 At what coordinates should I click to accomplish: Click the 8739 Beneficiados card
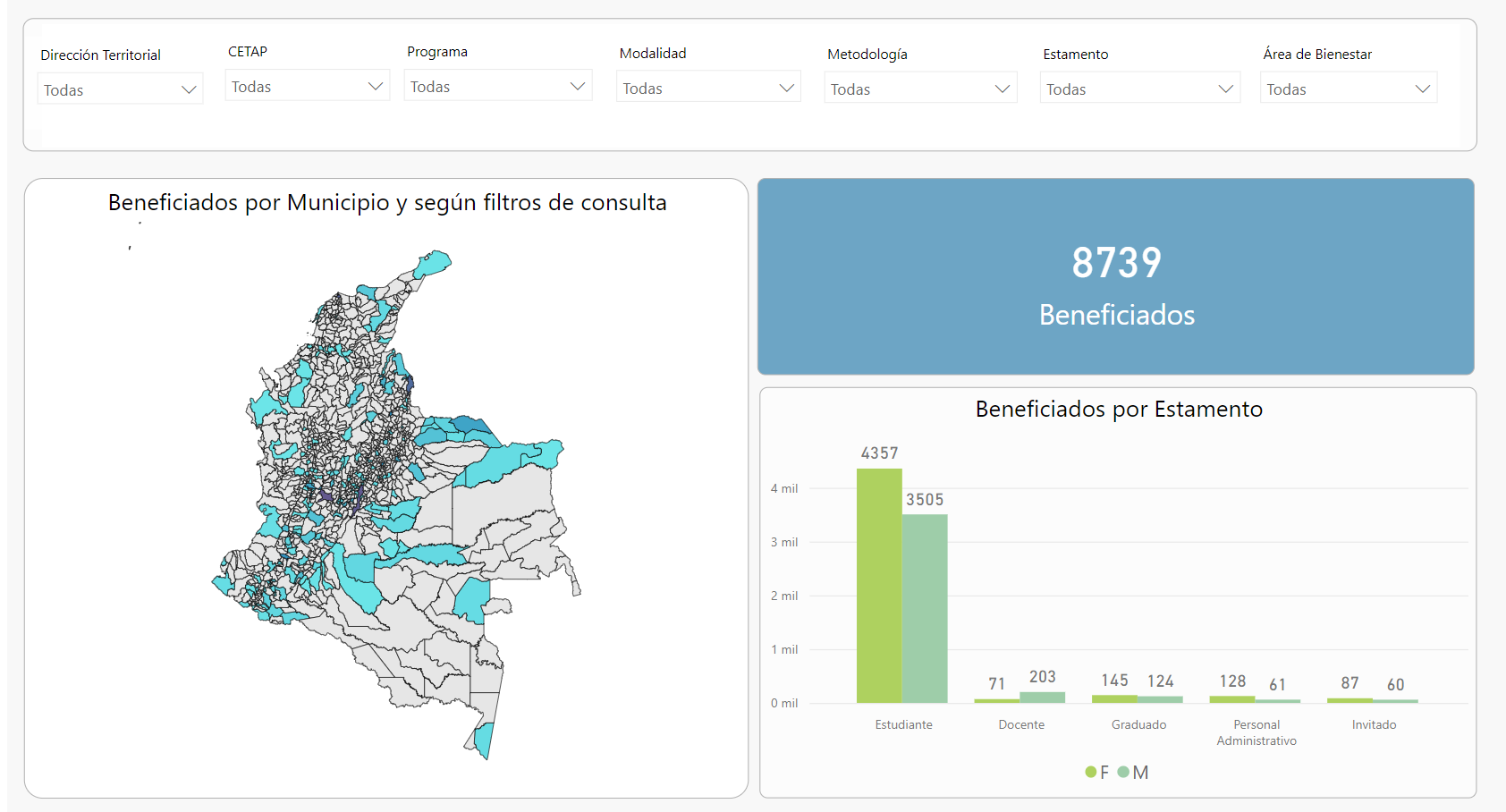[1116, 277]
